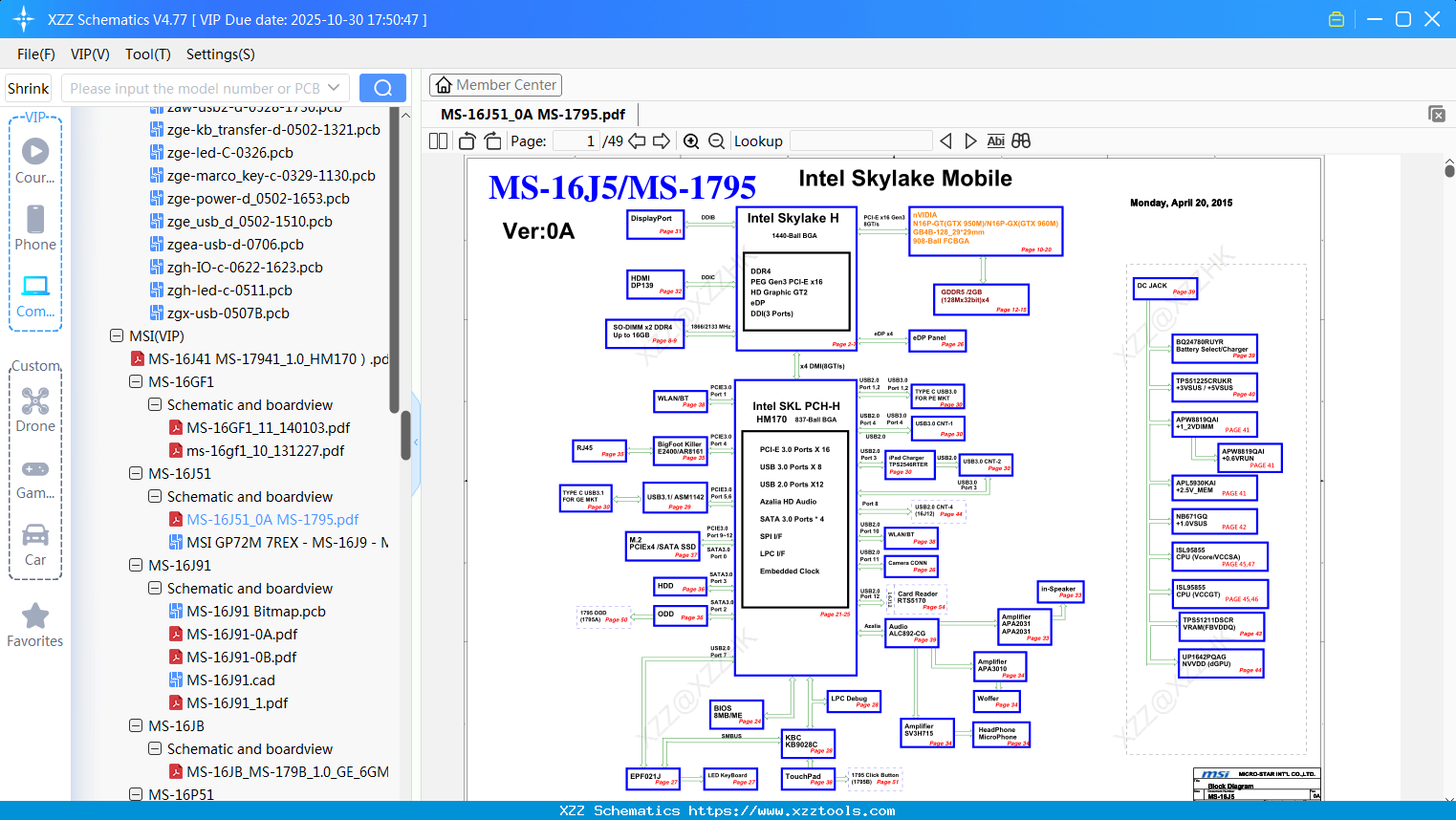Zoom out of the schematic
The width and height of the screenshot is (1456, 820).
pyautogui.click(x=716, y=141)
